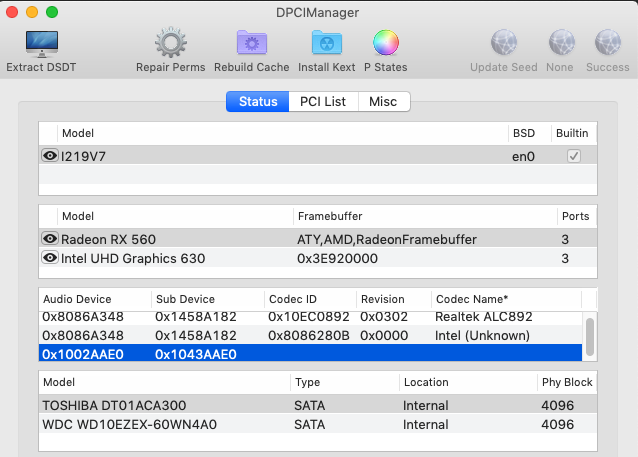
Task: Click the green zoom window button
Action: 52,12
